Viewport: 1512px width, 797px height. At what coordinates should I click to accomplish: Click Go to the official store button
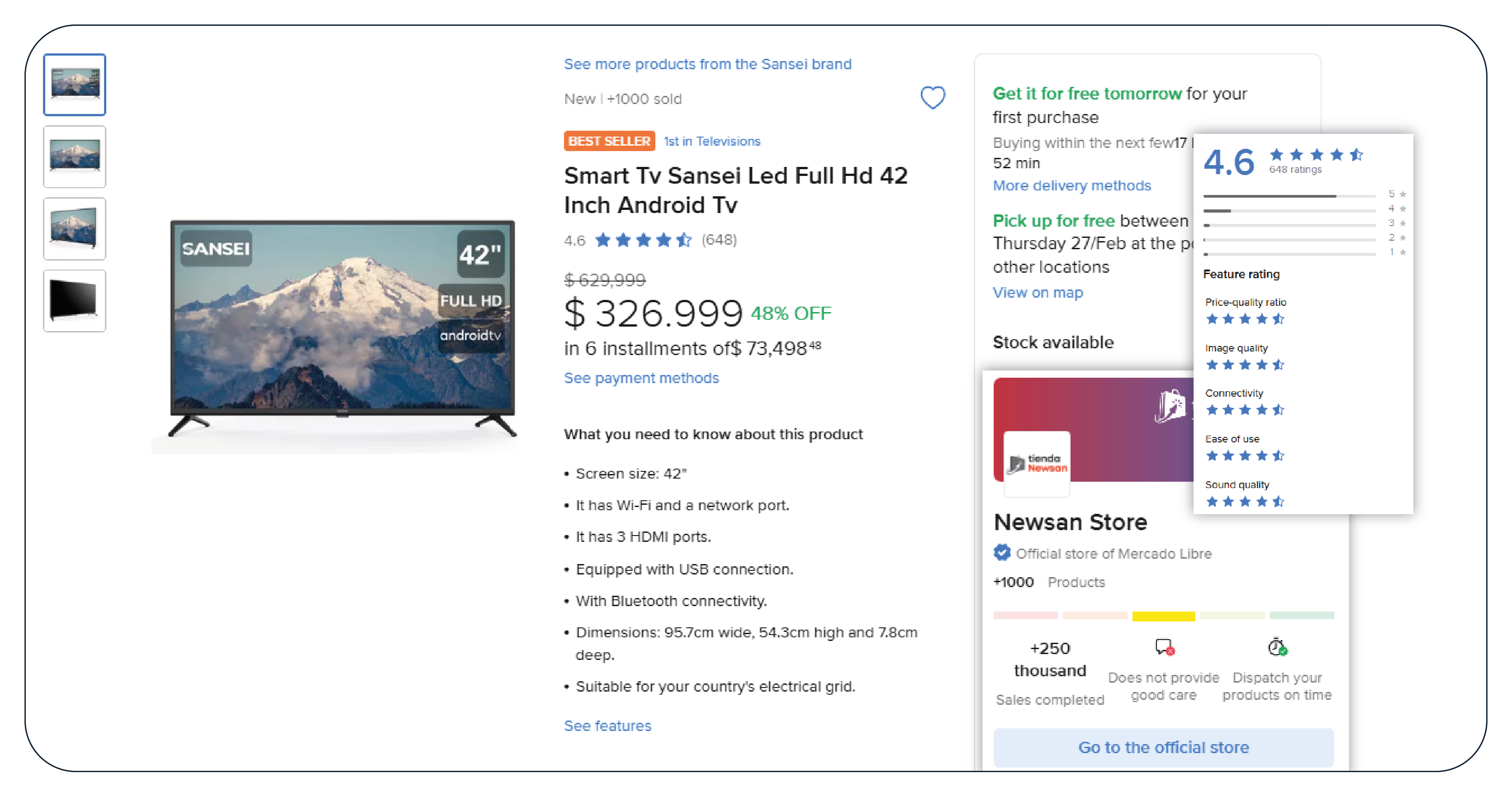click(1163, 747)
